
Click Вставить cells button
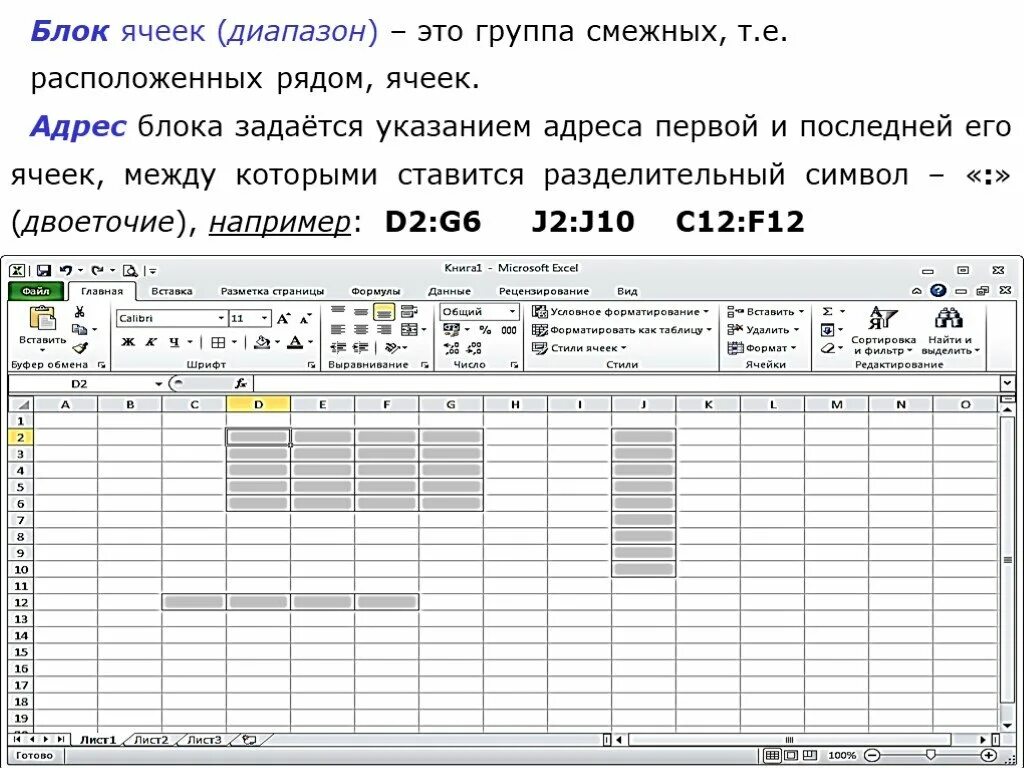[x=766, y=312]
